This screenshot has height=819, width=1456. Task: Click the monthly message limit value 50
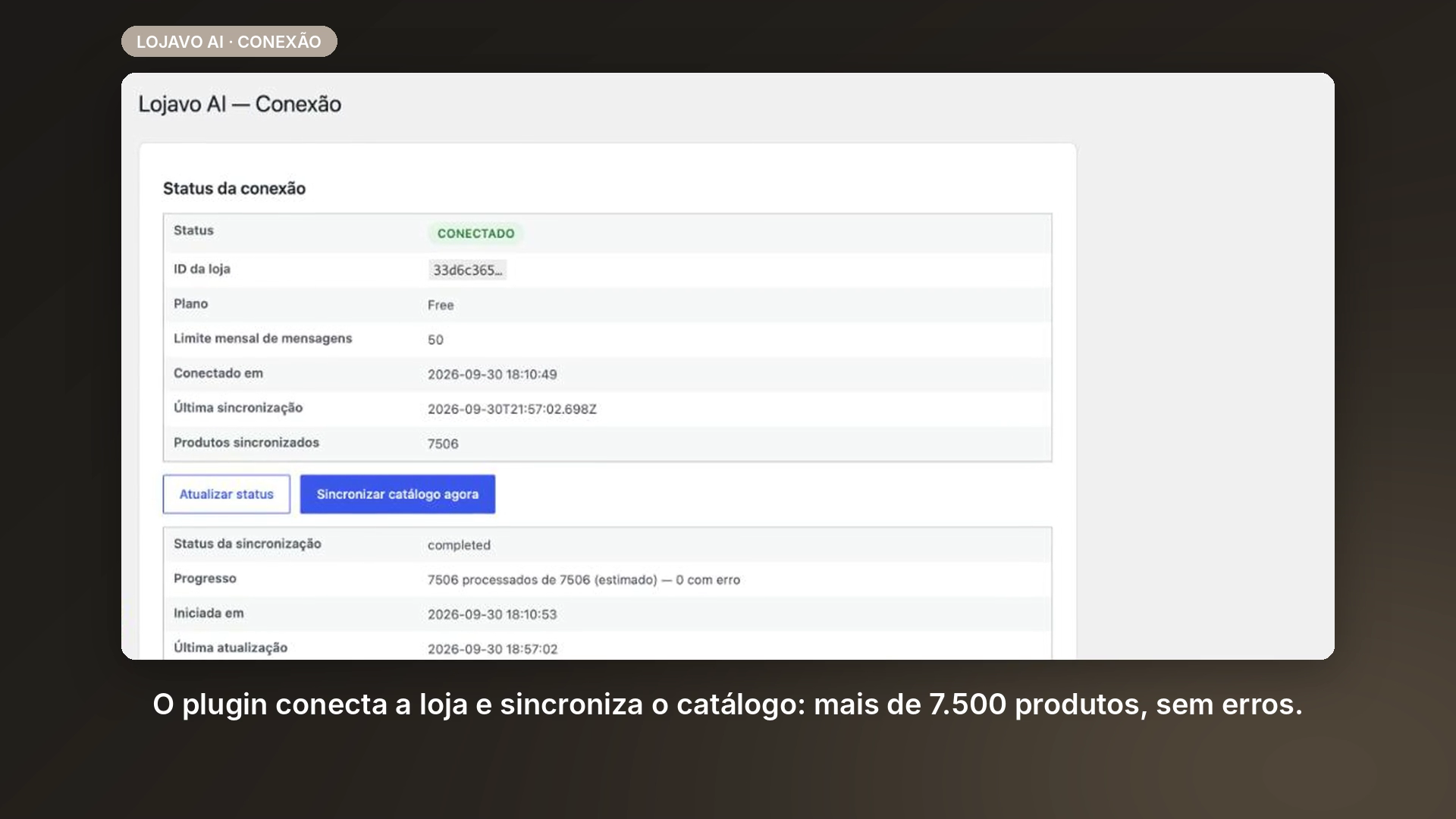pos(435,340)
